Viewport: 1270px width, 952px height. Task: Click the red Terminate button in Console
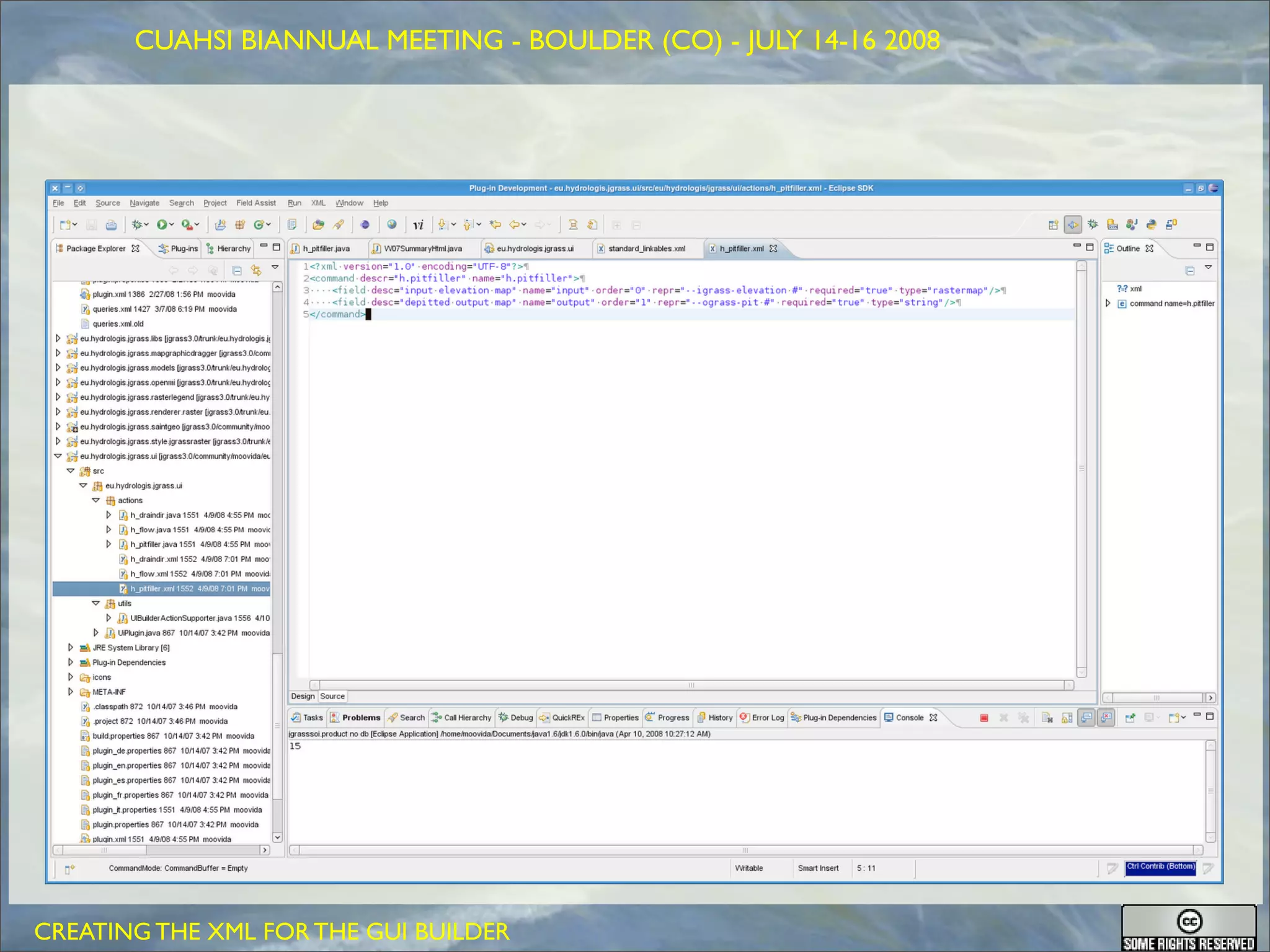coord(984,718)
